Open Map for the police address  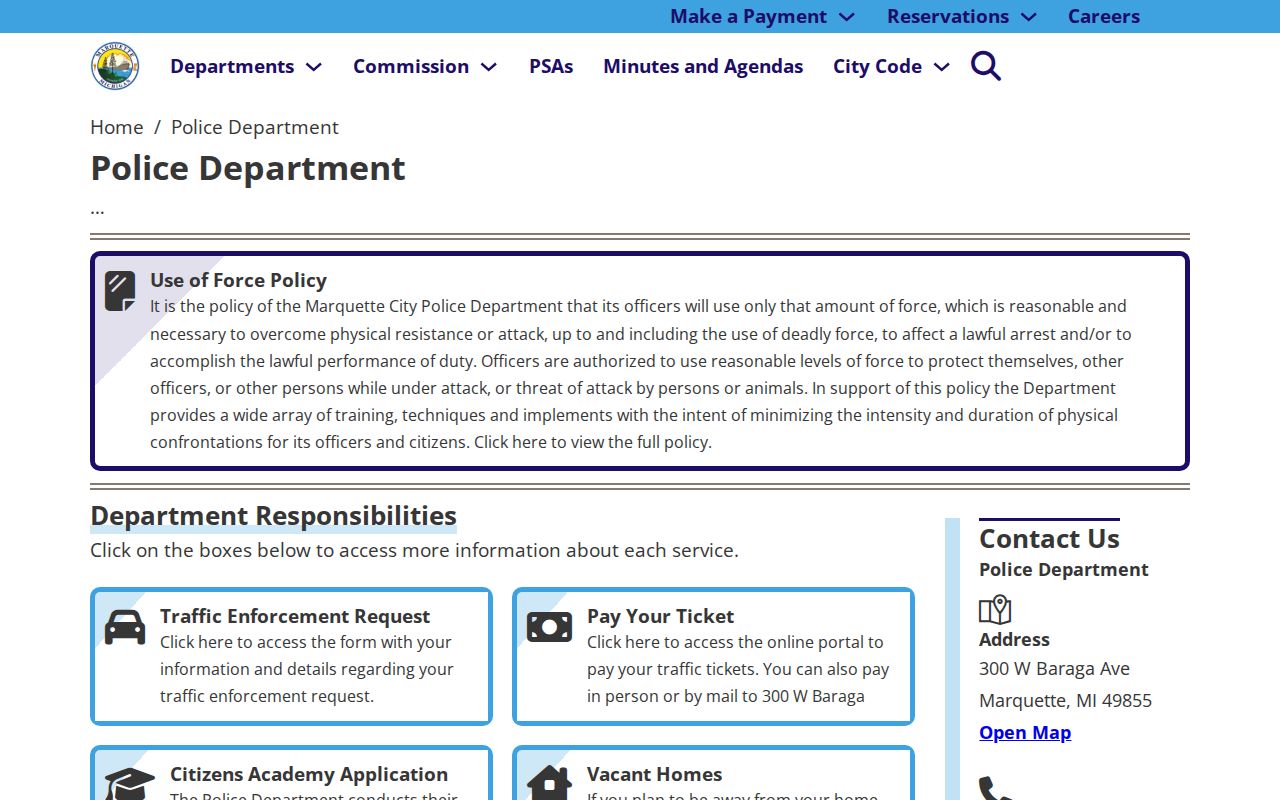pyautogui.click(x=1025, y=732)
